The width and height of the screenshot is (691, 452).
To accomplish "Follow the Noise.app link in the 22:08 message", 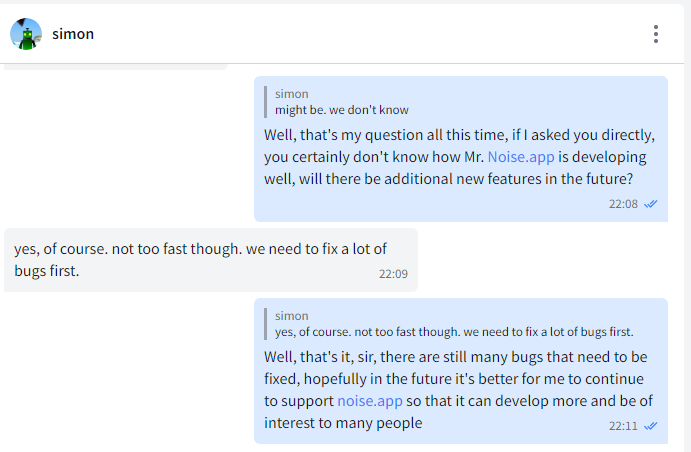I will tap(521, 157).
